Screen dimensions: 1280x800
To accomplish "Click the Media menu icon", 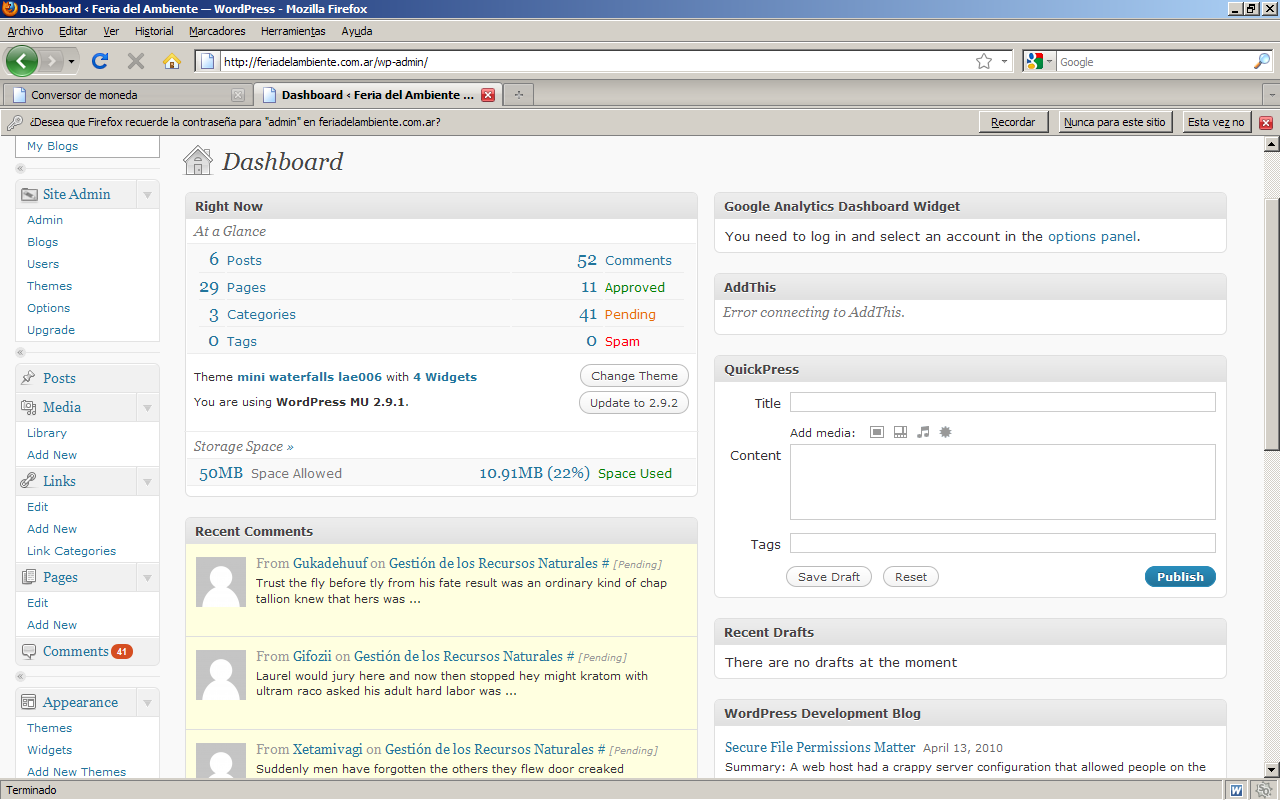I will [x=28, y=407].
